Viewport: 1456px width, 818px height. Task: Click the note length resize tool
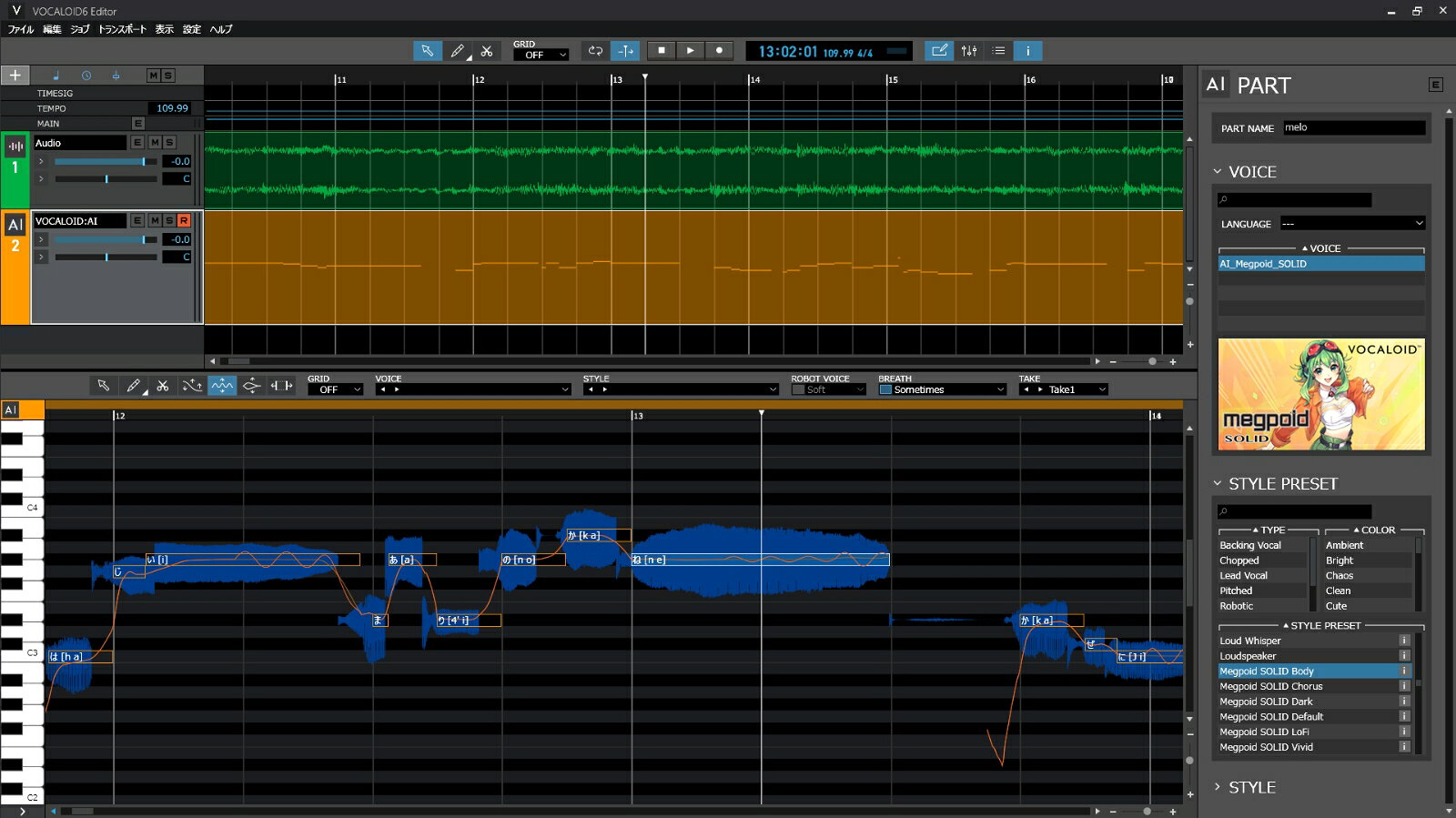point(281,386)
